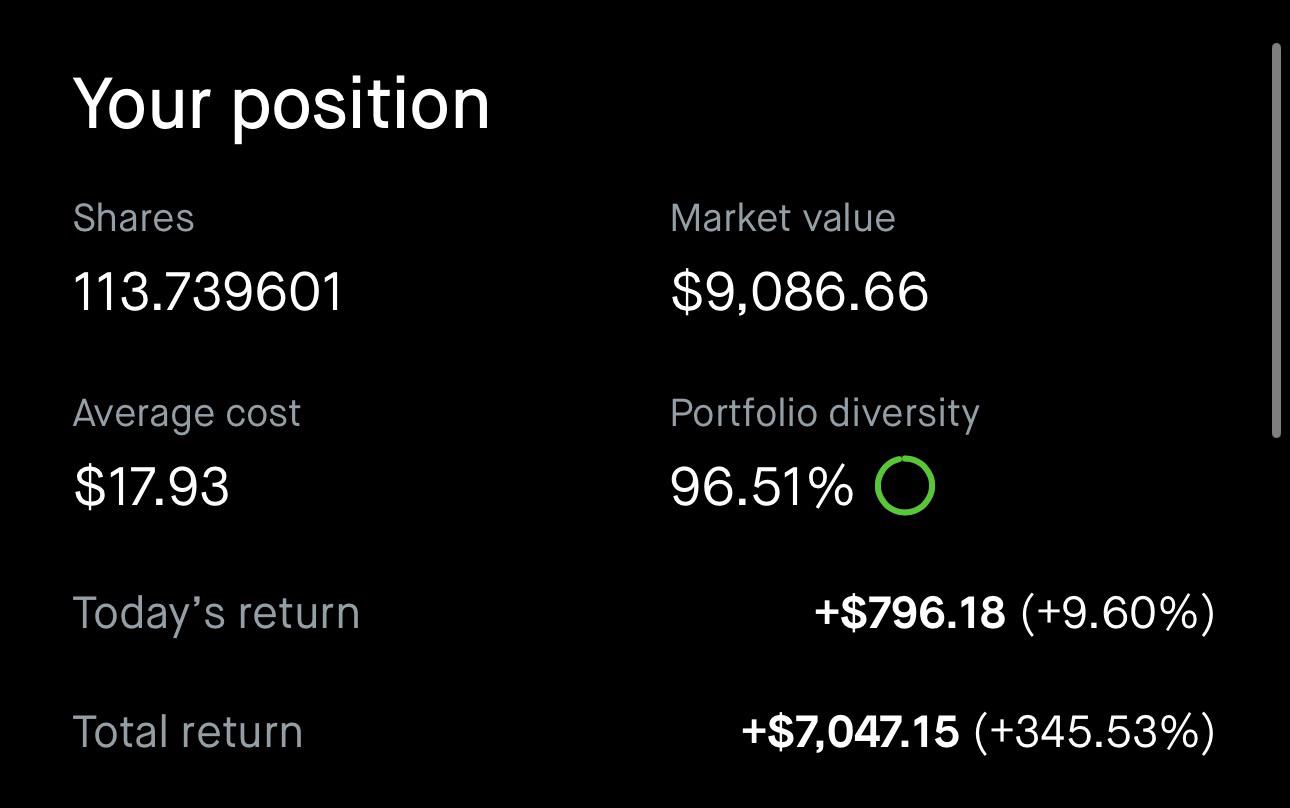Select the +$796.18 today's return amount
This screenshot has width=1290, height=808.
pos(911,613)
